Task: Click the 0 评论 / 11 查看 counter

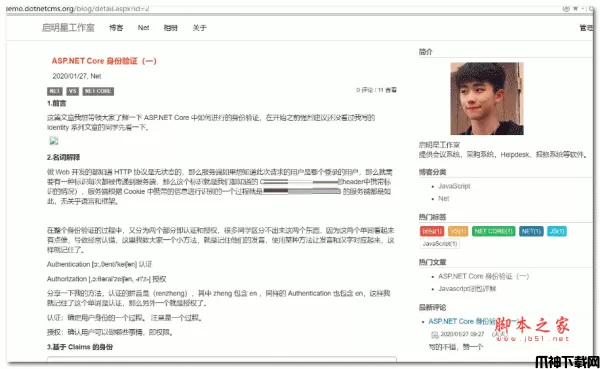Action: 376,90
